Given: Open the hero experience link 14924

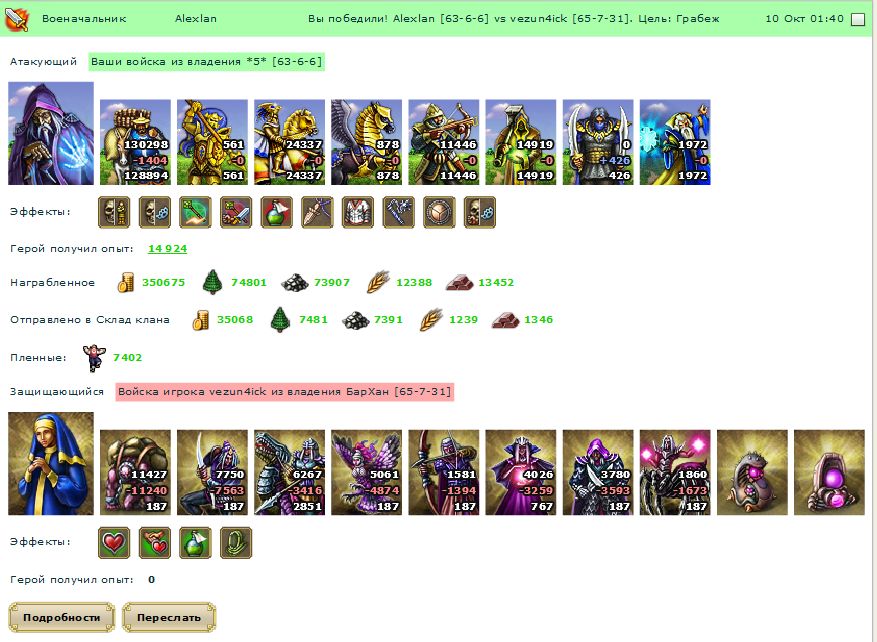Looking at the screenshot, I should click(x=167, y=249).
